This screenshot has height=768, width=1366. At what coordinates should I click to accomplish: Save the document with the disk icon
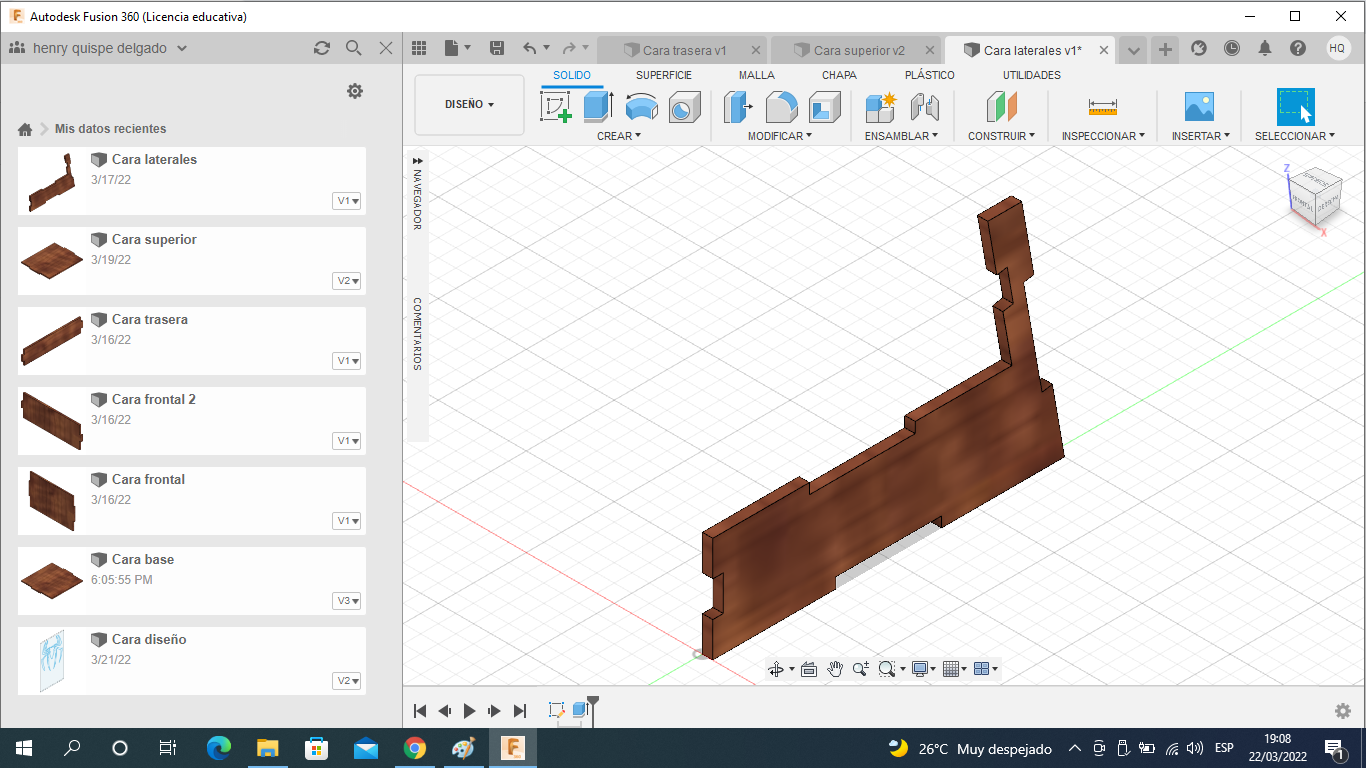pyautogui.click(x=497, y=48)
